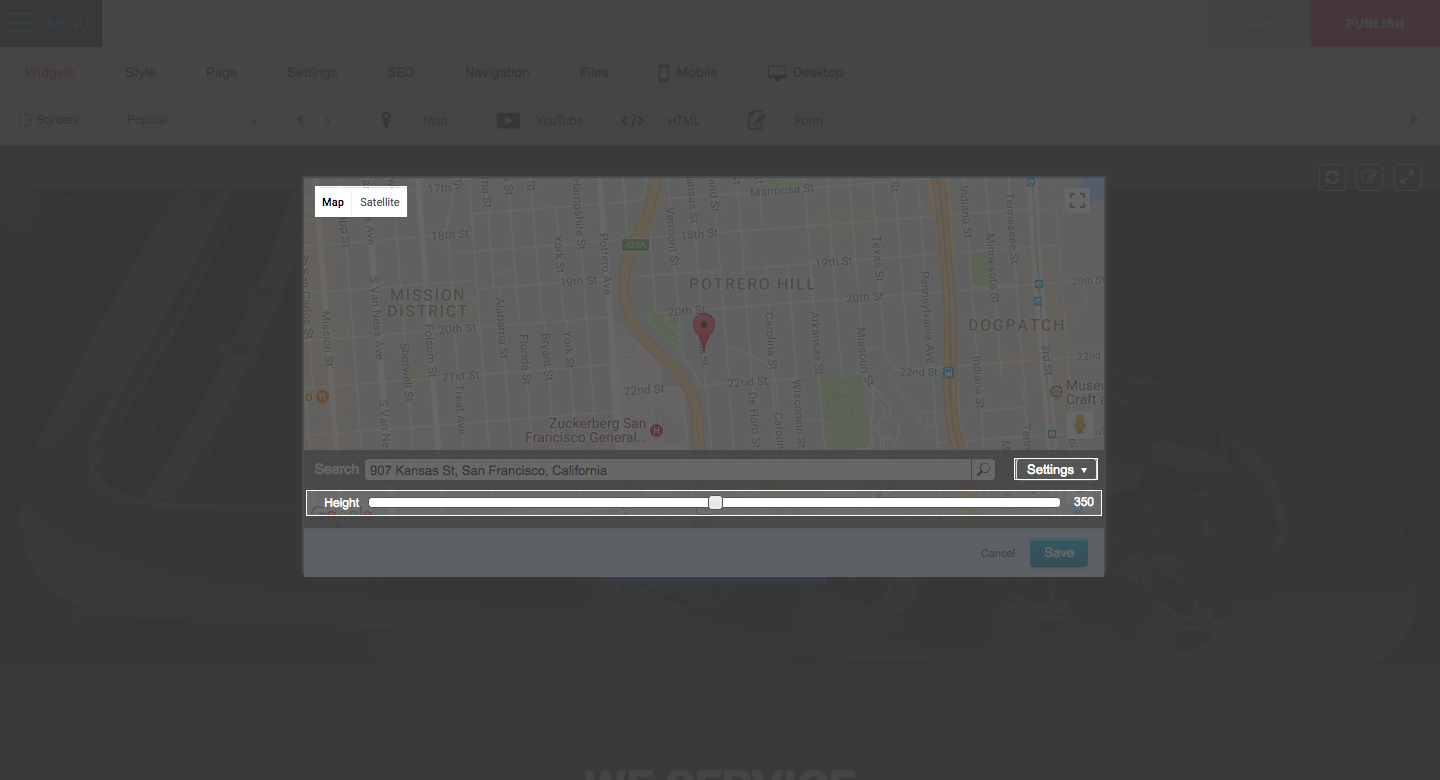Viewport: 1440px width, 780px height.
Task: Click the top SAVE button
Action: (1259, 23)
